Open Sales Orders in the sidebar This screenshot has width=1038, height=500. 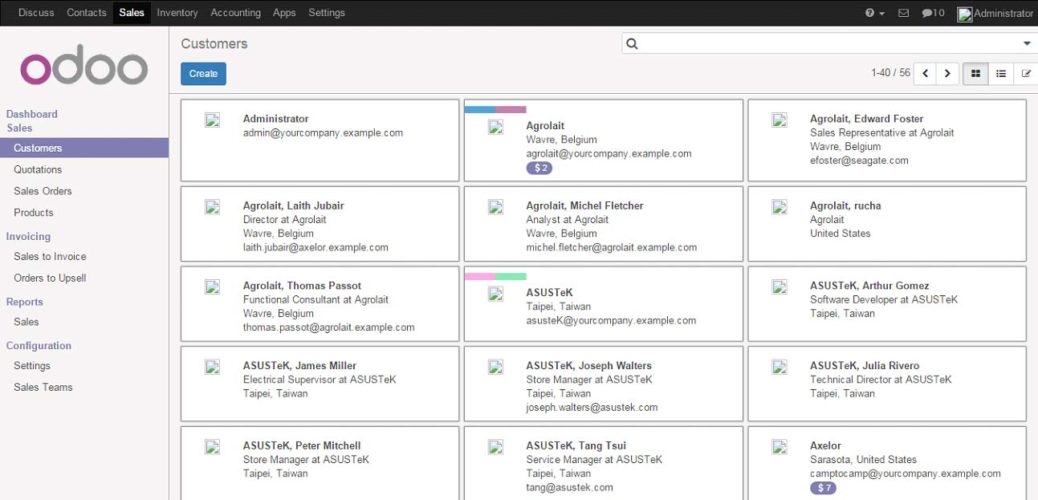[43, 191]
